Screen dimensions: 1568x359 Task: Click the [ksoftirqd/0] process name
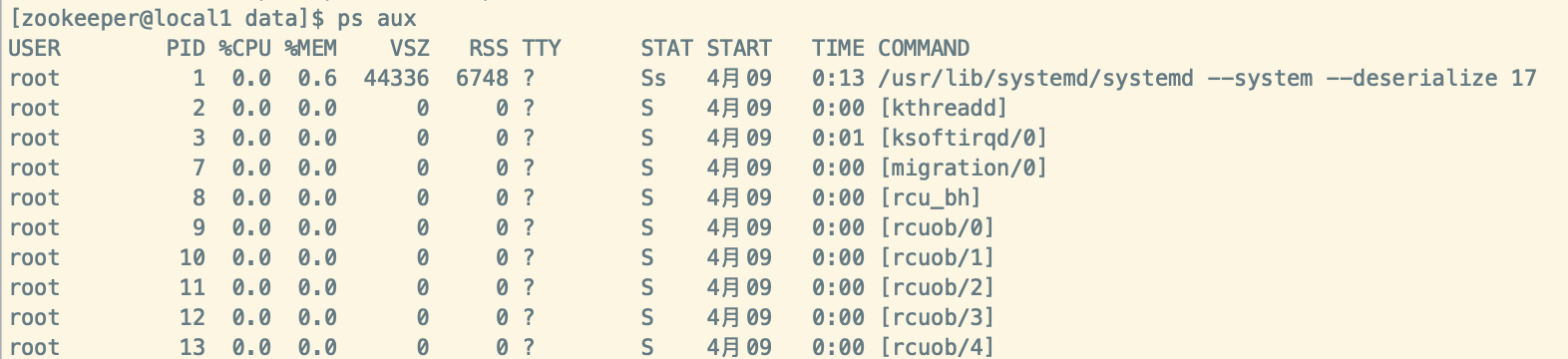coord(964,138)
